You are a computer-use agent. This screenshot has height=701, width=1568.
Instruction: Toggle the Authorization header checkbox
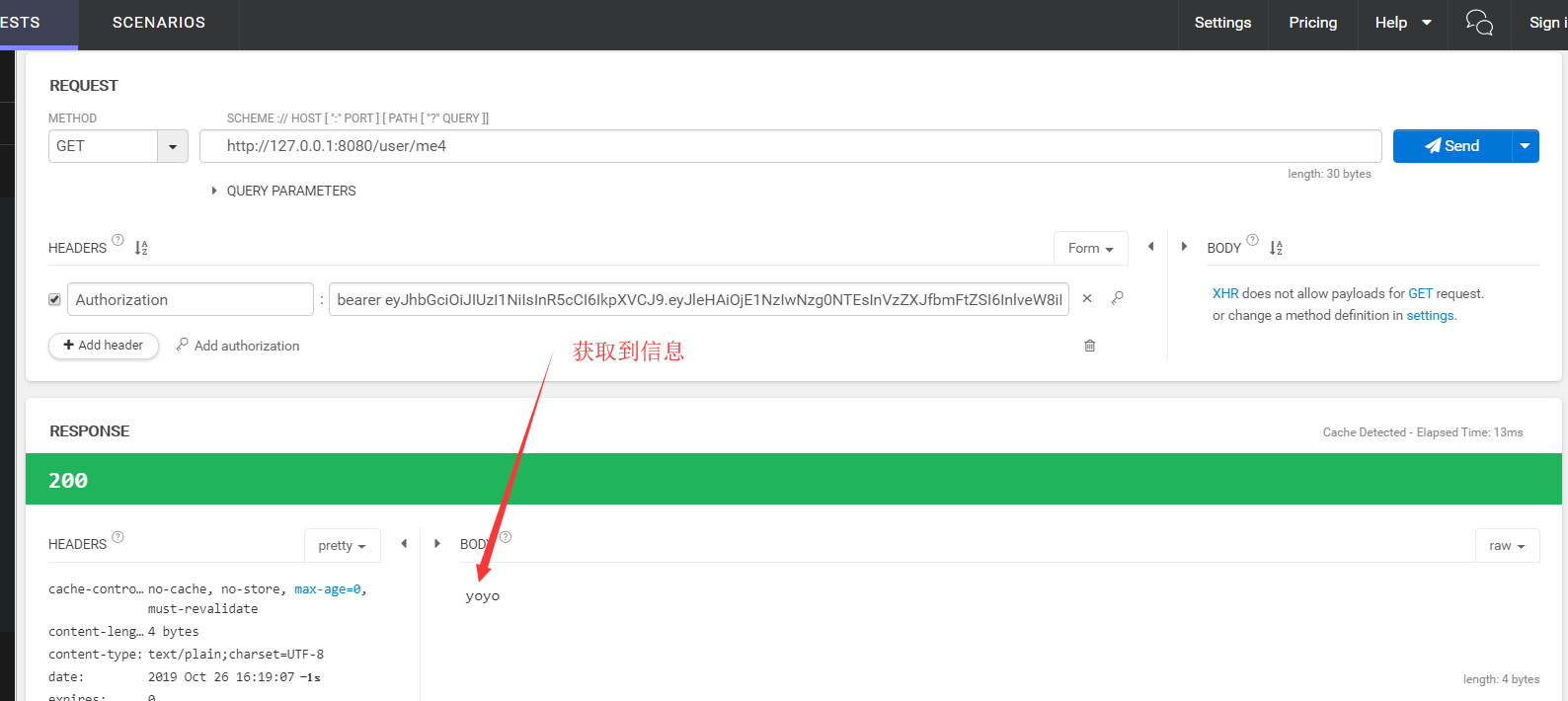pyautogui.click(x=54, y=299)
